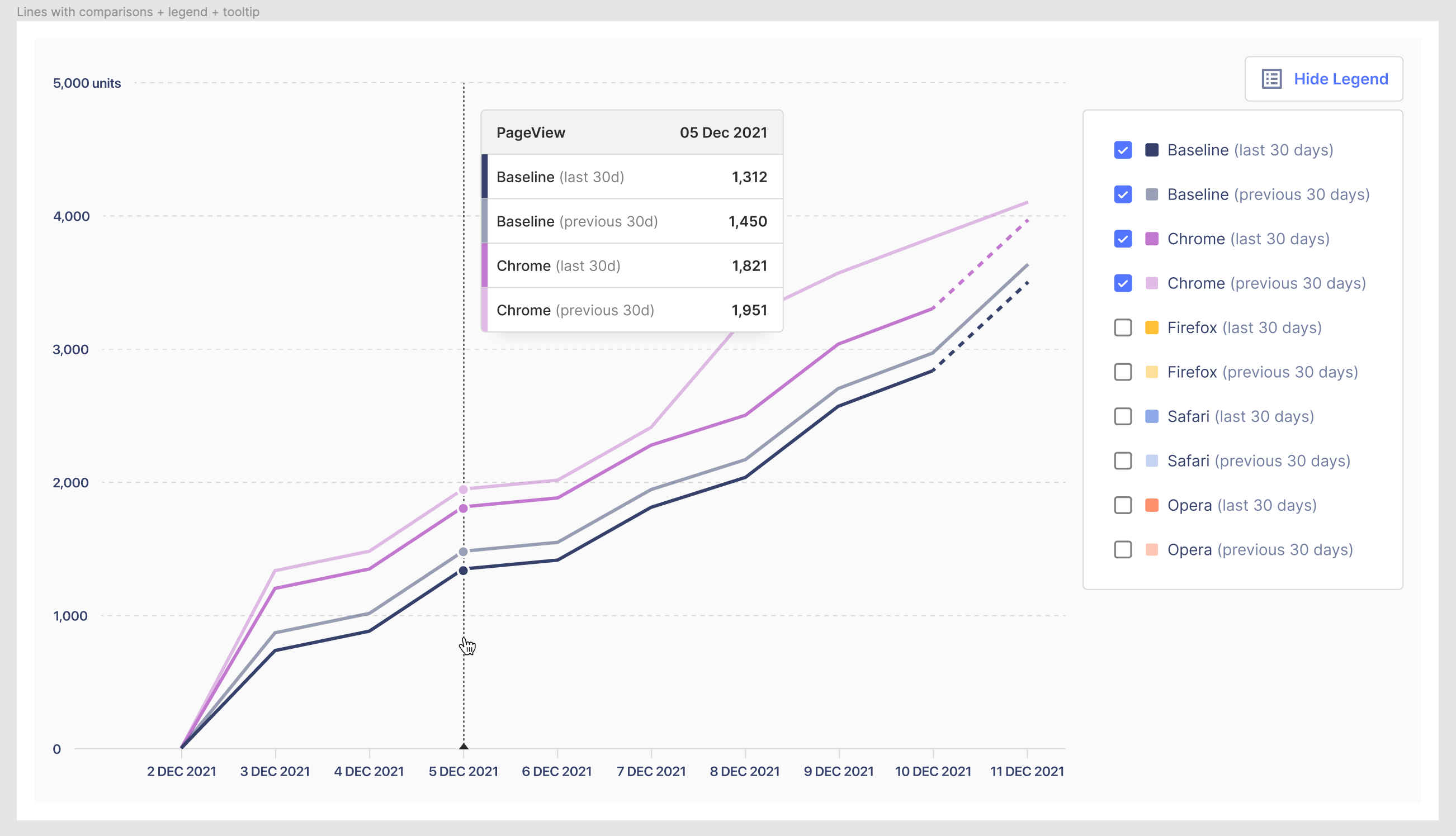This screenshot has height=836, width=1456.
Task: Uncheck Chrome (previous 30 days) checkbox
Action: (x=1122, y=284)
